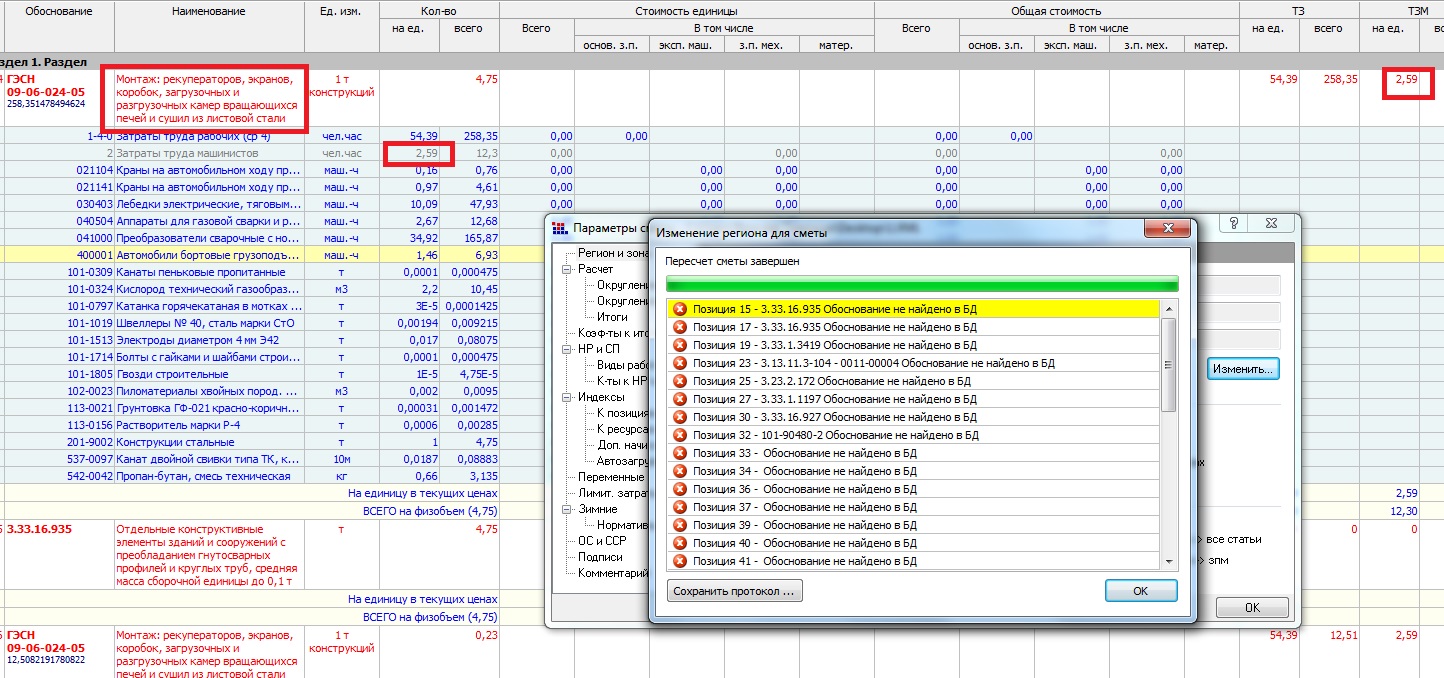Collapse the Расчет tree node
The width and height of the screenshot is (1444, 678).
click(568, 269)
